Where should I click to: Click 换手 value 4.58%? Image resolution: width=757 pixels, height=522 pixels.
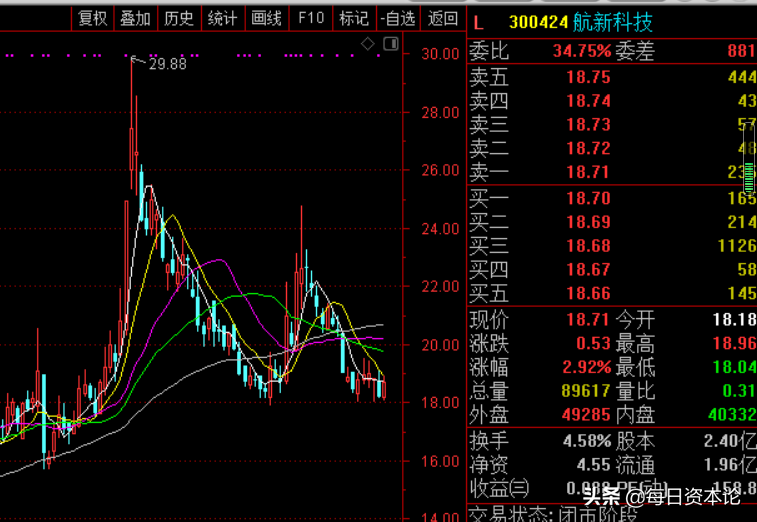click(587, 441)
